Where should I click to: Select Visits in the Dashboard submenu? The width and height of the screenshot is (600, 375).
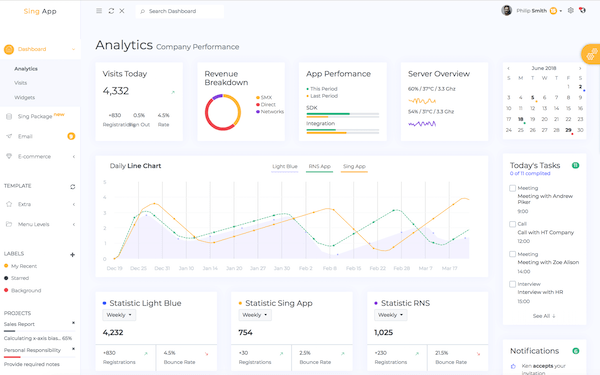[21, 83]
